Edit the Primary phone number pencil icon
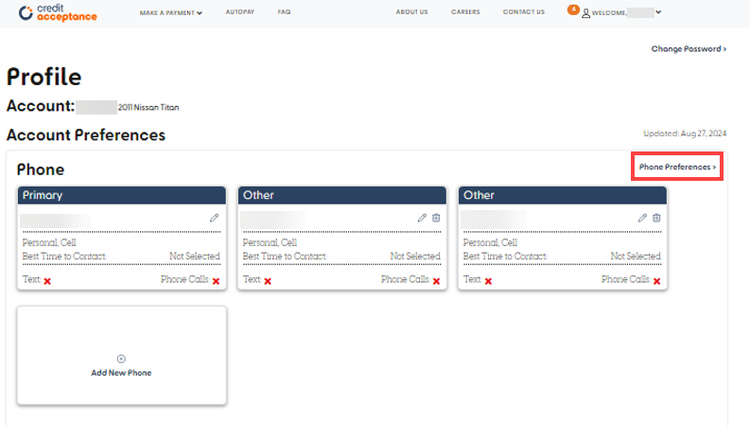 pyautogui.click(x=214, y=218)
